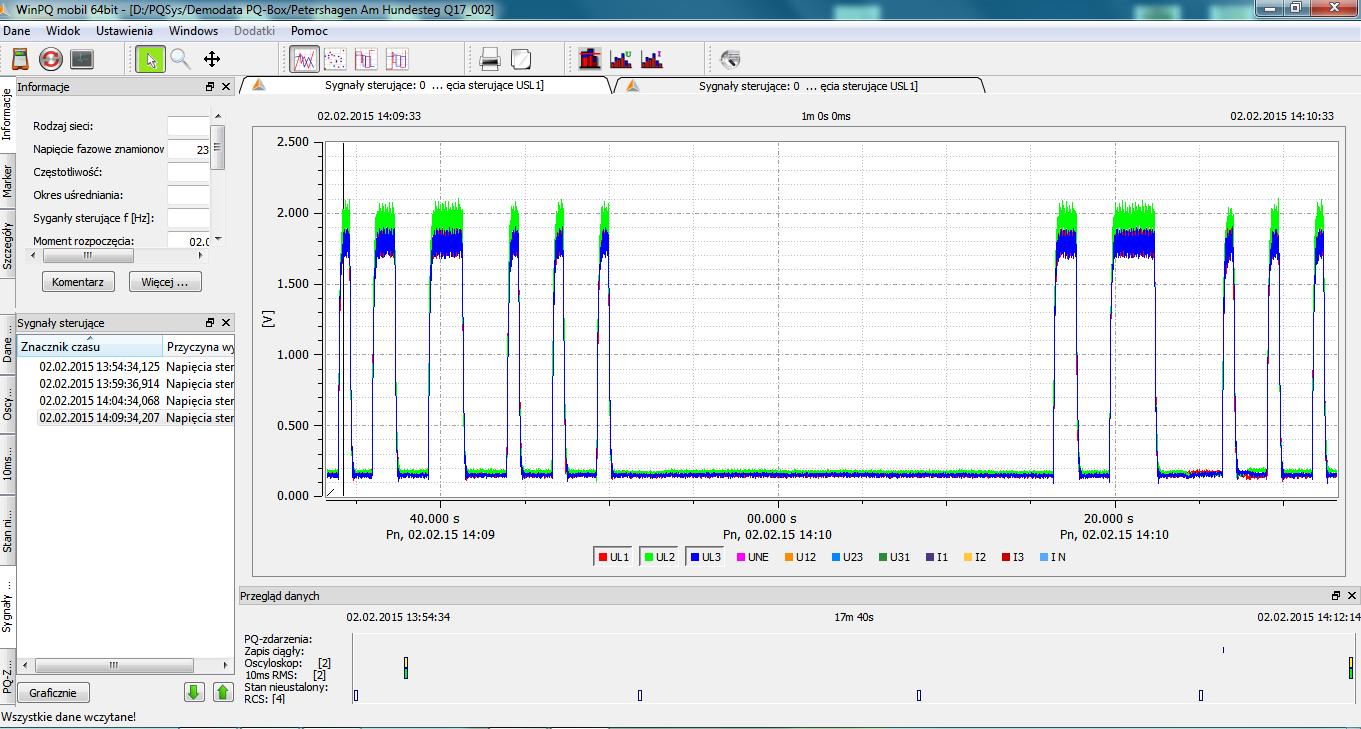Select row 02.02.2015 13:59:36,914
Viewport: 1361px width, 729px height.
[126, 383]
